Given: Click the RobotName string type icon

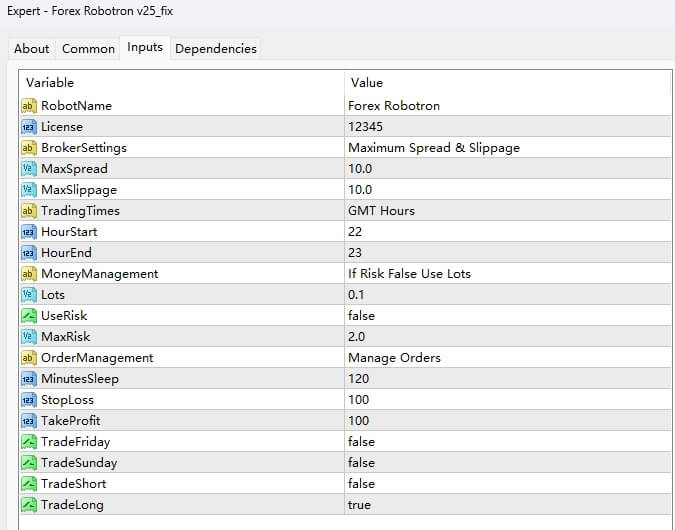Looking at the screenshot, I should (x=28, y=105).
